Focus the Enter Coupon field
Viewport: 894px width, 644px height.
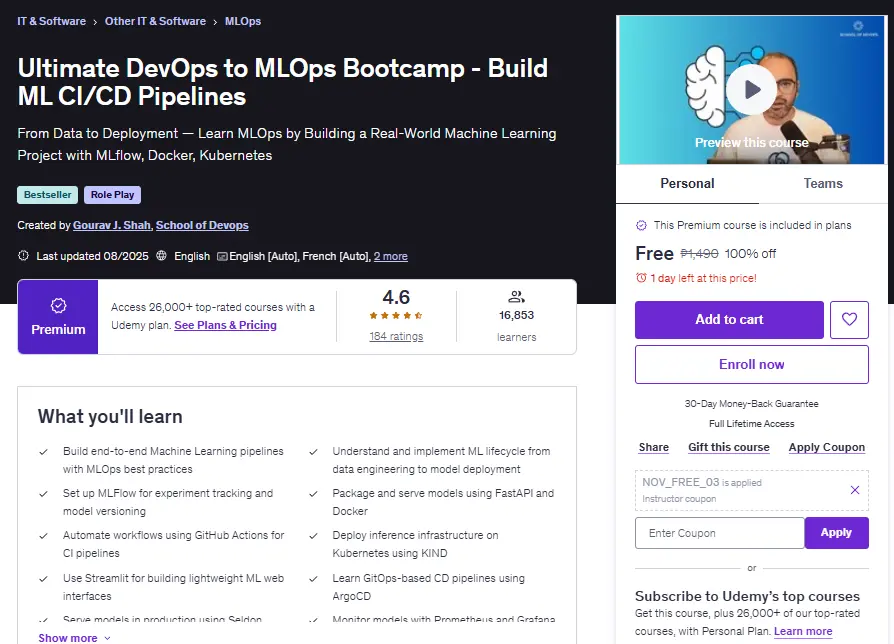[x=720, y=533]
